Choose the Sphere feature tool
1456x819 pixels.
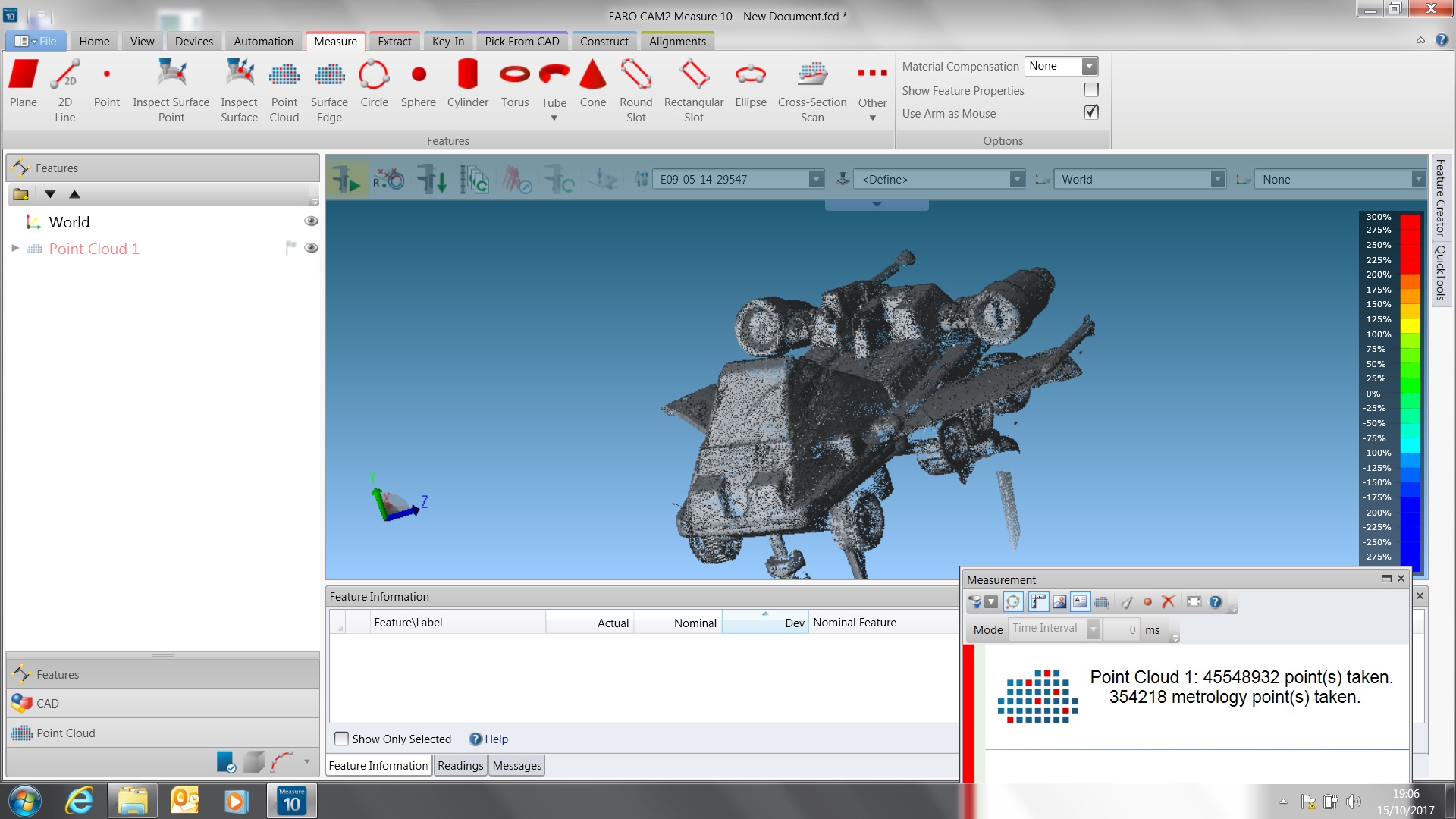coord(419,83)
